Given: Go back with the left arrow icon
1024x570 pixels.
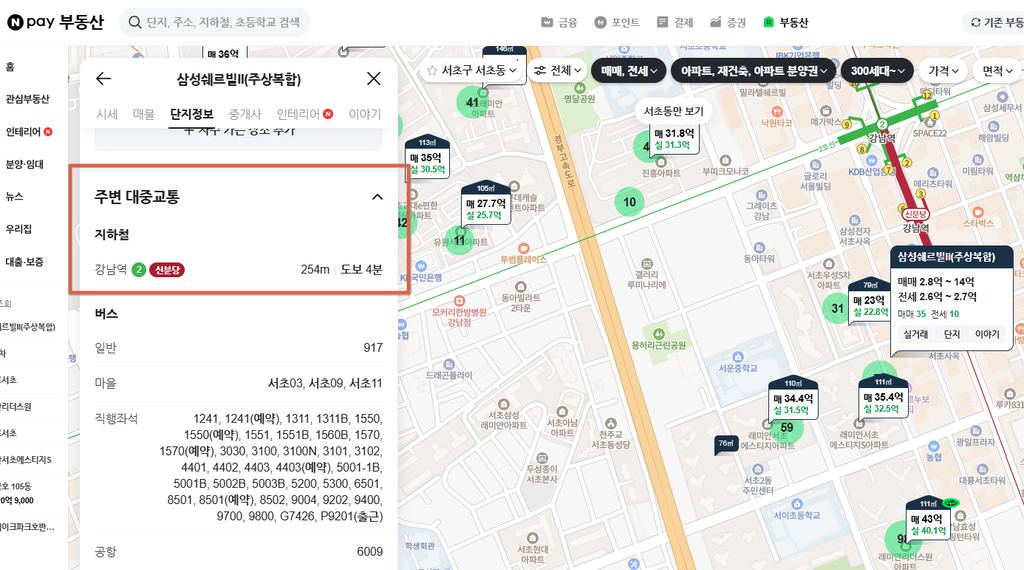Looking at the screenshot, I should point(103,79).
